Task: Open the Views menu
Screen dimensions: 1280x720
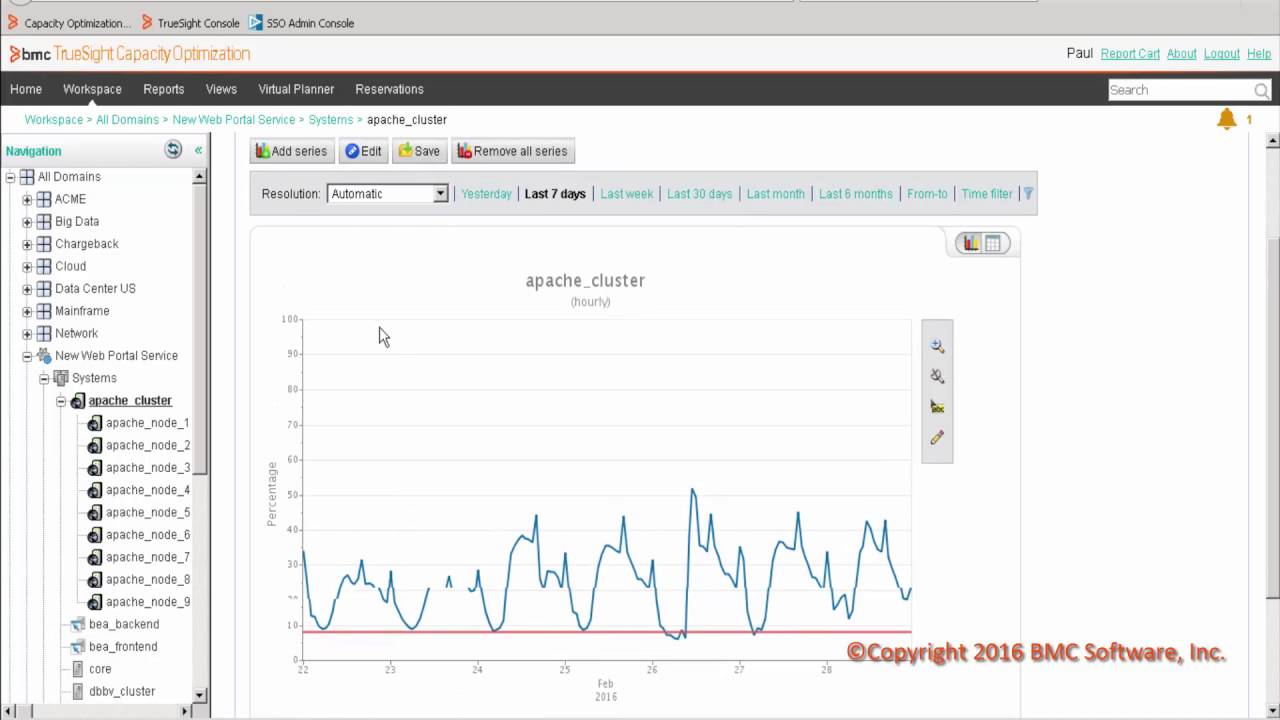Action: pyautogui.click(x=221, y=89)
